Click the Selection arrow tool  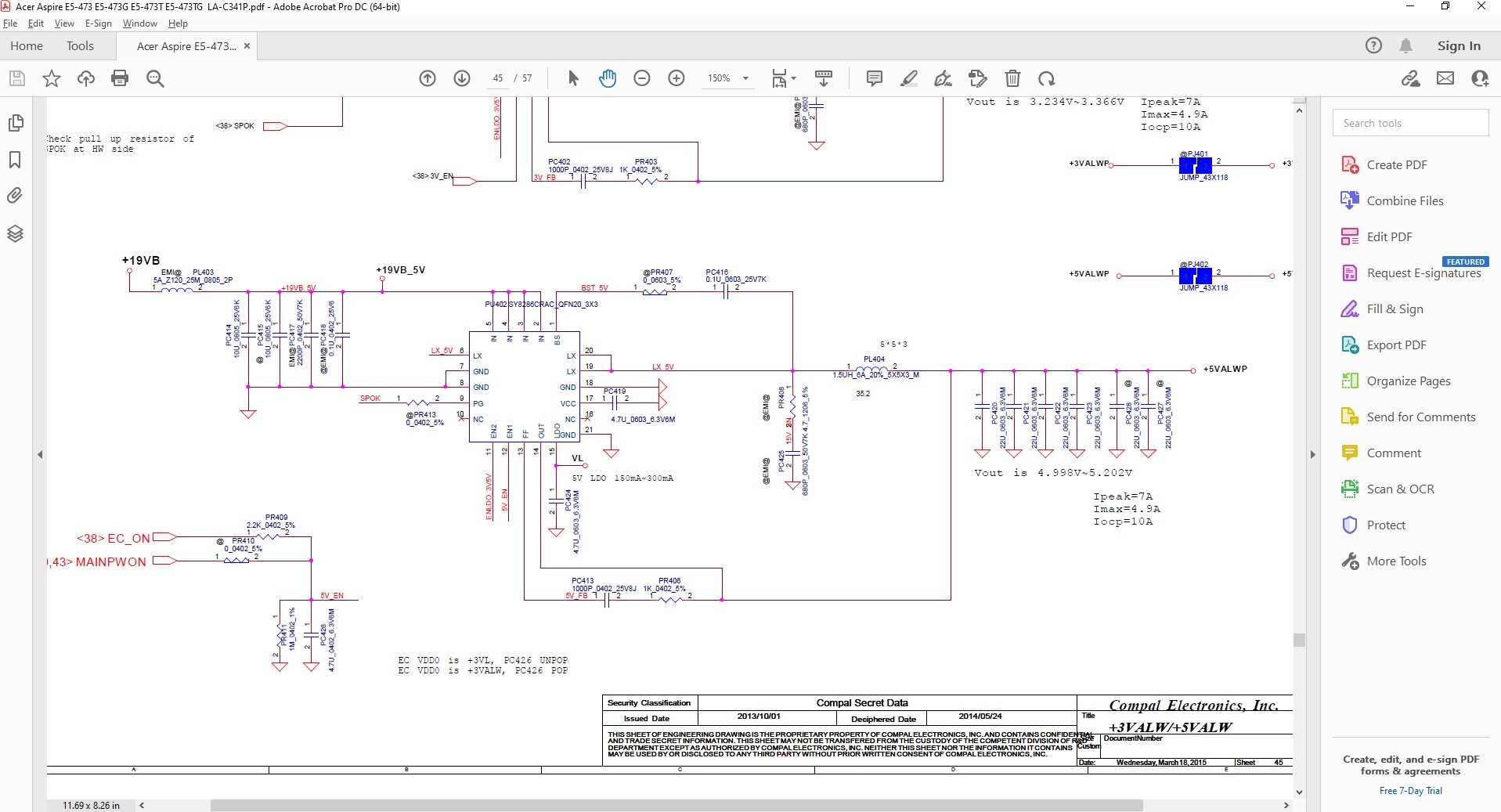(573, 78)
